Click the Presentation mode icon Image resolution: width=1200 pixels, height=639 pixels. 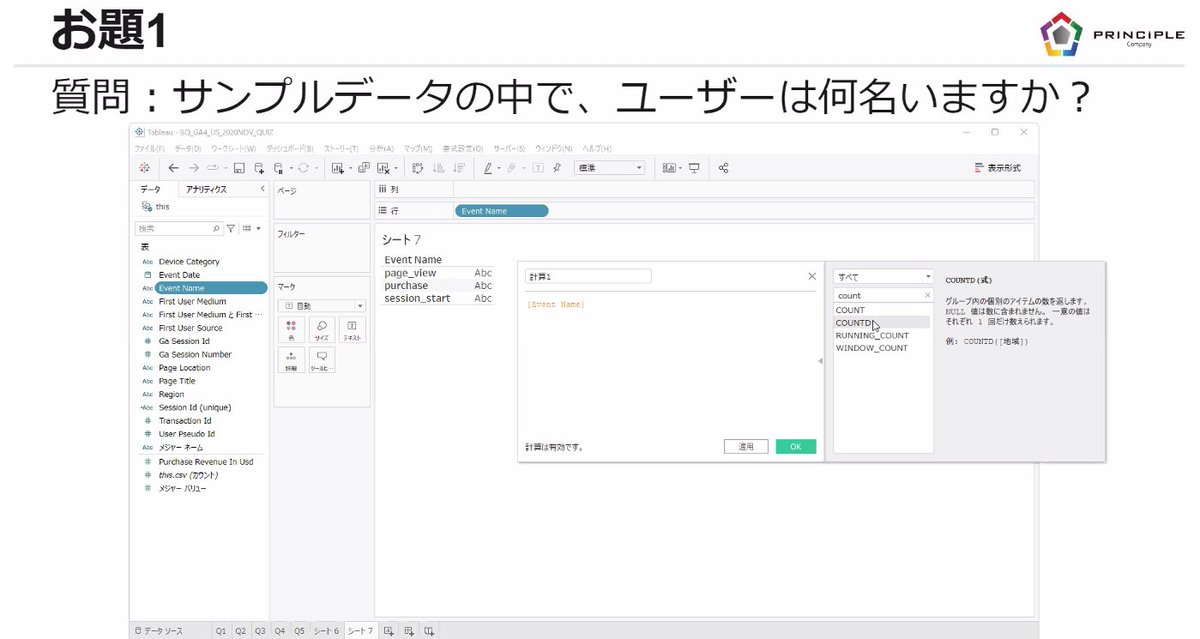point(694,168)
